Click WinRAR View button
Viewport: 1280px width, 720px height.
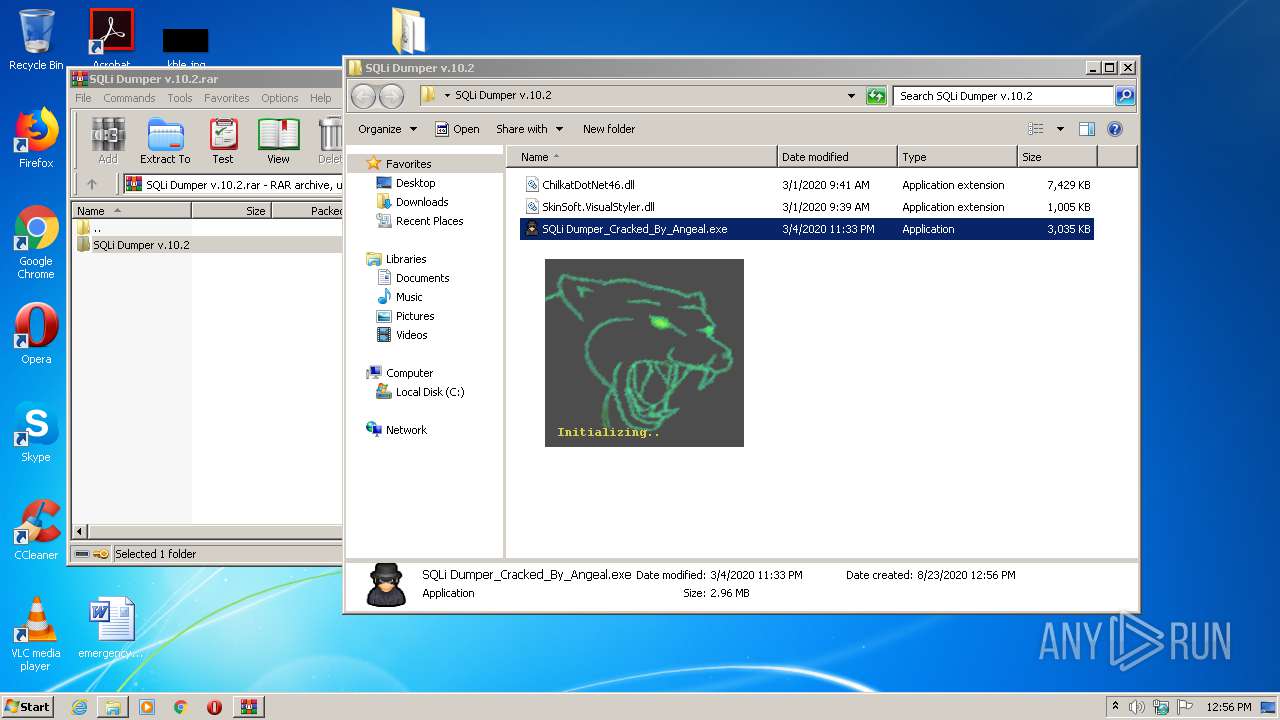point(278,141)
